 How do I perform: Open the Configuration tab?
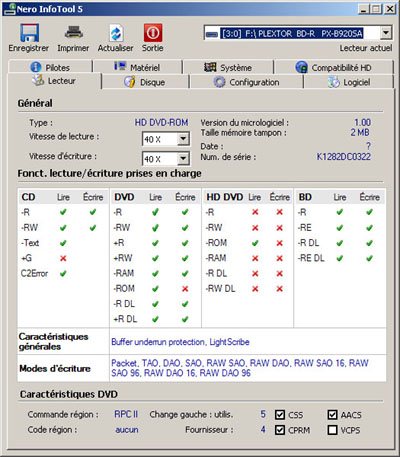[246, 82]
